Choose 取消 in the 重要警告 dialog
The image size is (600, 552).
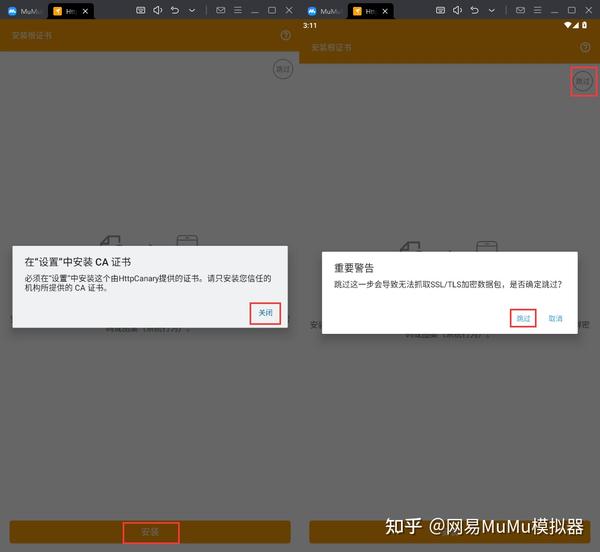pyautogui.click(x=555, y=318)
